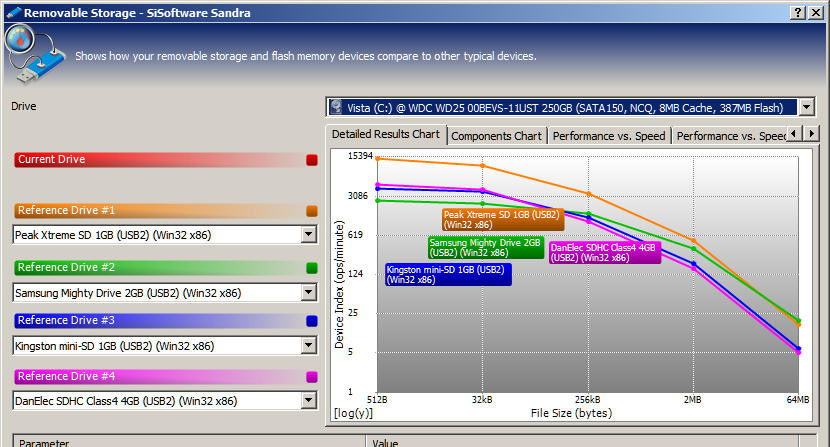
Task: Click the 619 y-axis value
Action: point(355,235)
